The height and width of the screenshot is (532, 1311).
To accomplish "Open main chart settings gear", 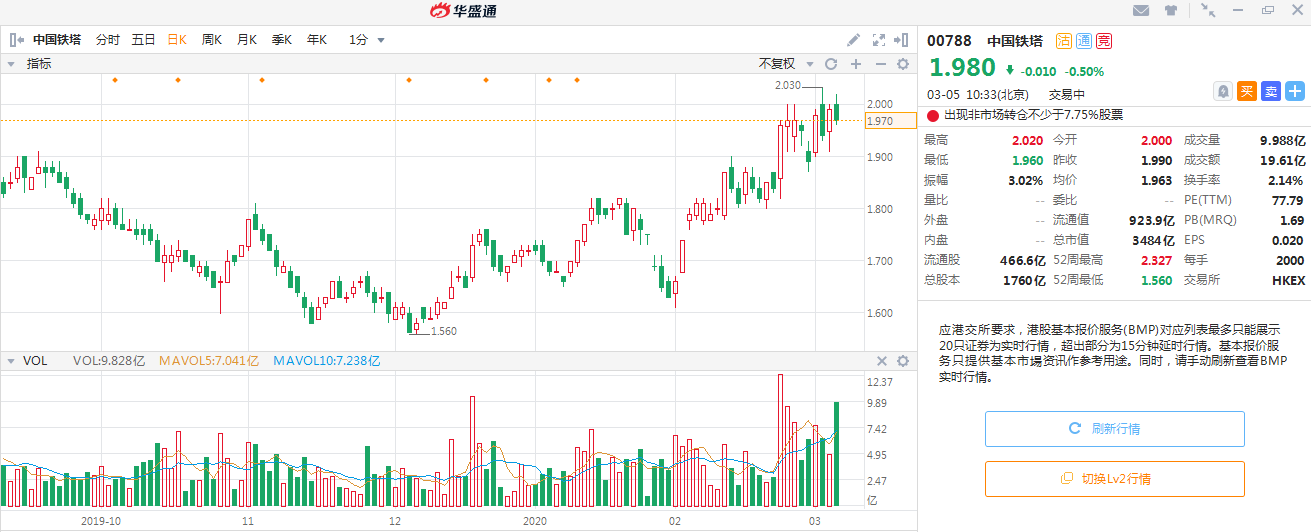I will pos(903,64).
